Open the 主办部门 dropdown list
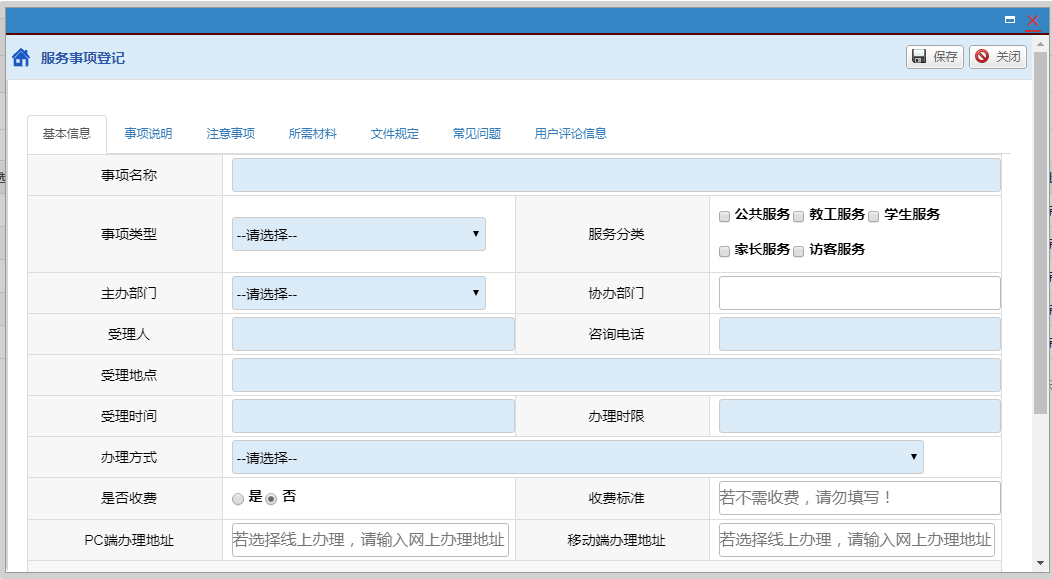This screenshot has width=1052, height=579. (x=358, y=293)
